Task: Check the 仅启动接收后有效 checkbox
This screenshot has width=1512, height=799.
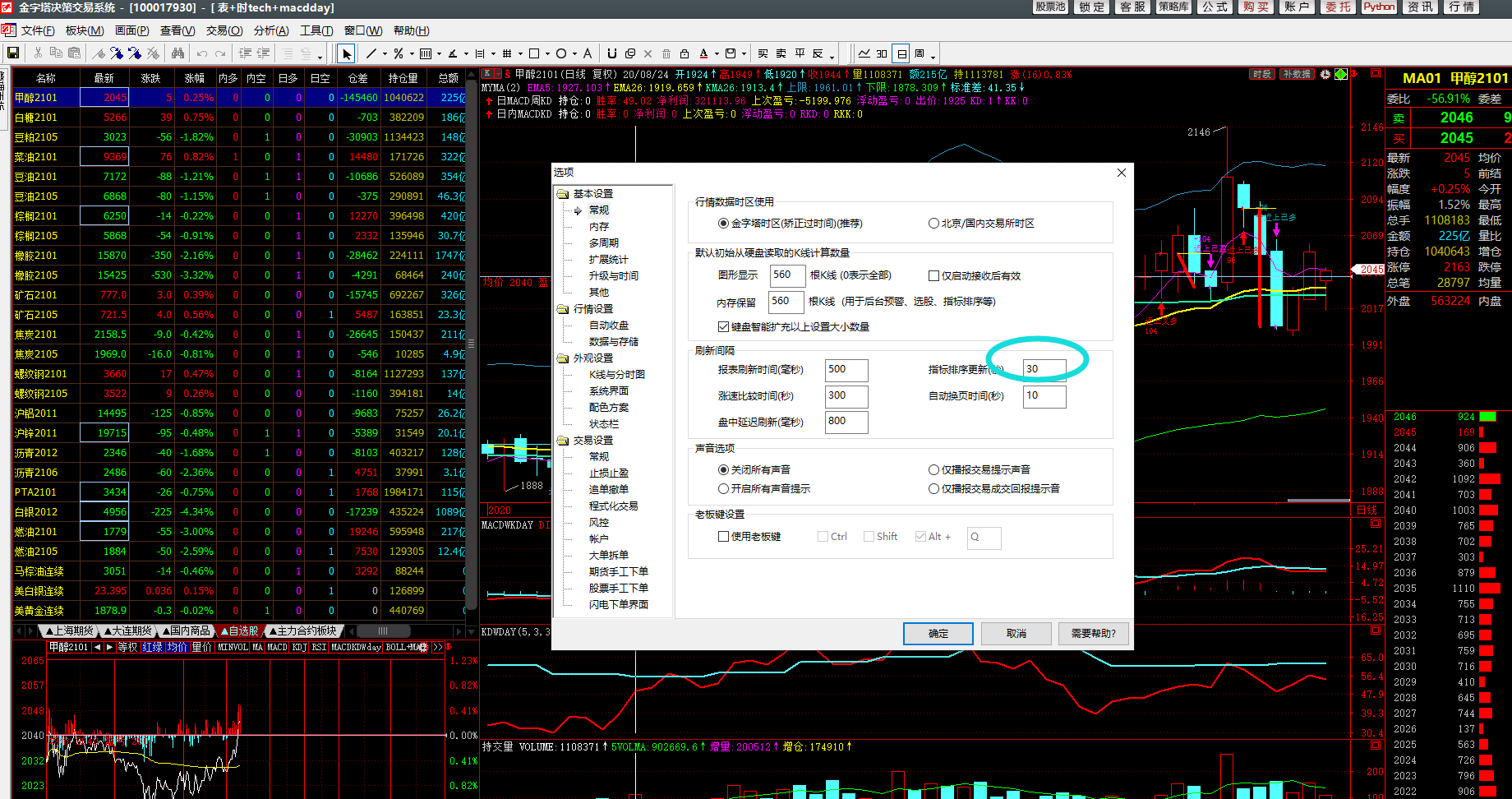Action: tap(934, 276)
